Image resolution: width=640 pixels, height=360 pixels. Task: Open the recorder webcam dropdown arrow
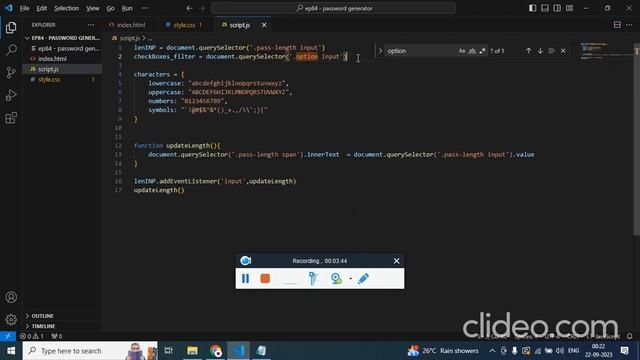350,279
